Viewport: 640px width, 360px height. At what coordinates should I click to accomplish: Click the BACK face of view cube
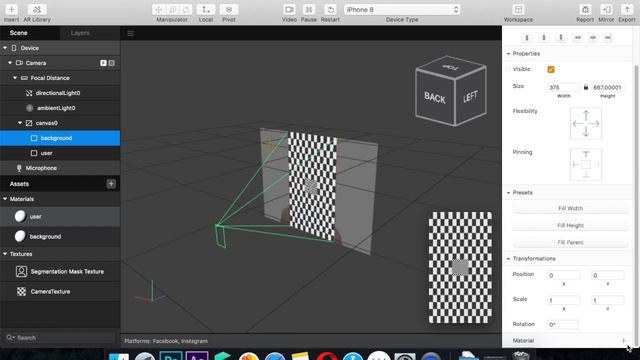click(435, 98)
